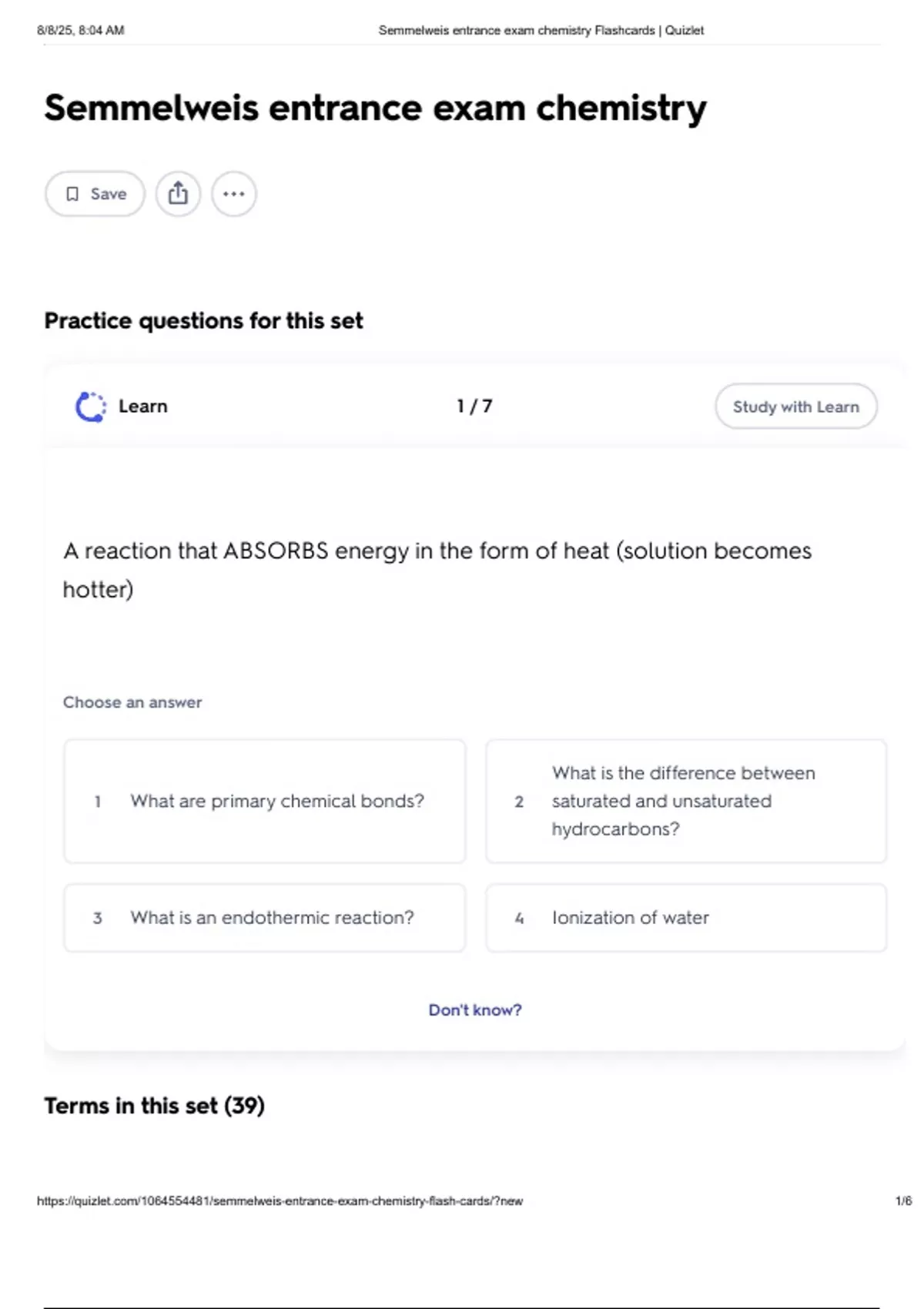Open the share icon button
Image resolution: width=924 pixels, height=1309 pixels.
tap(178, 194)
